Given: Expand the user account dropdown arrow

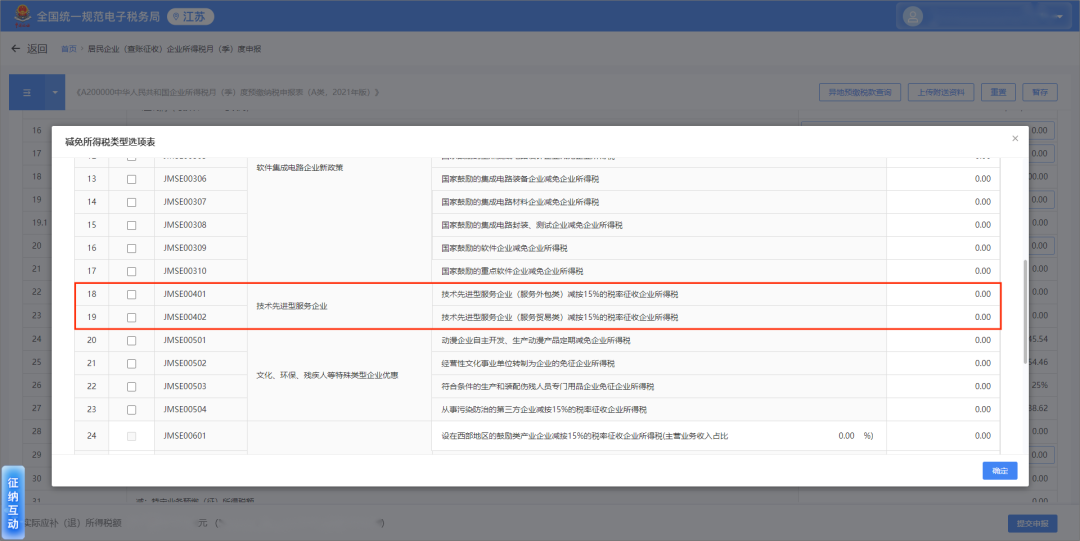Looking at the screenshot, I should tap(1058, 16).
